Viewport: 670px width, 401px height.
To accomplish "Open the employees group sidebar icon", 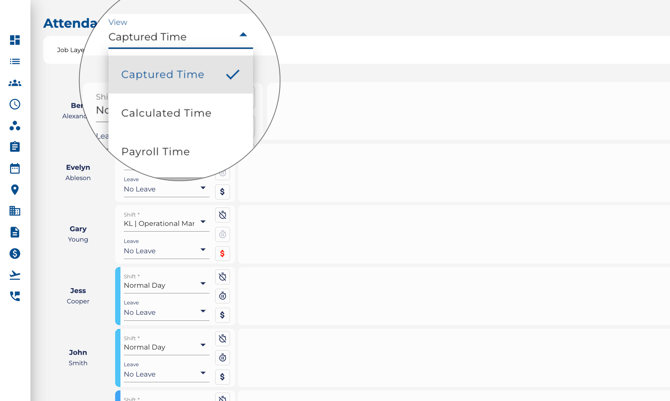I will pos(15,83).
